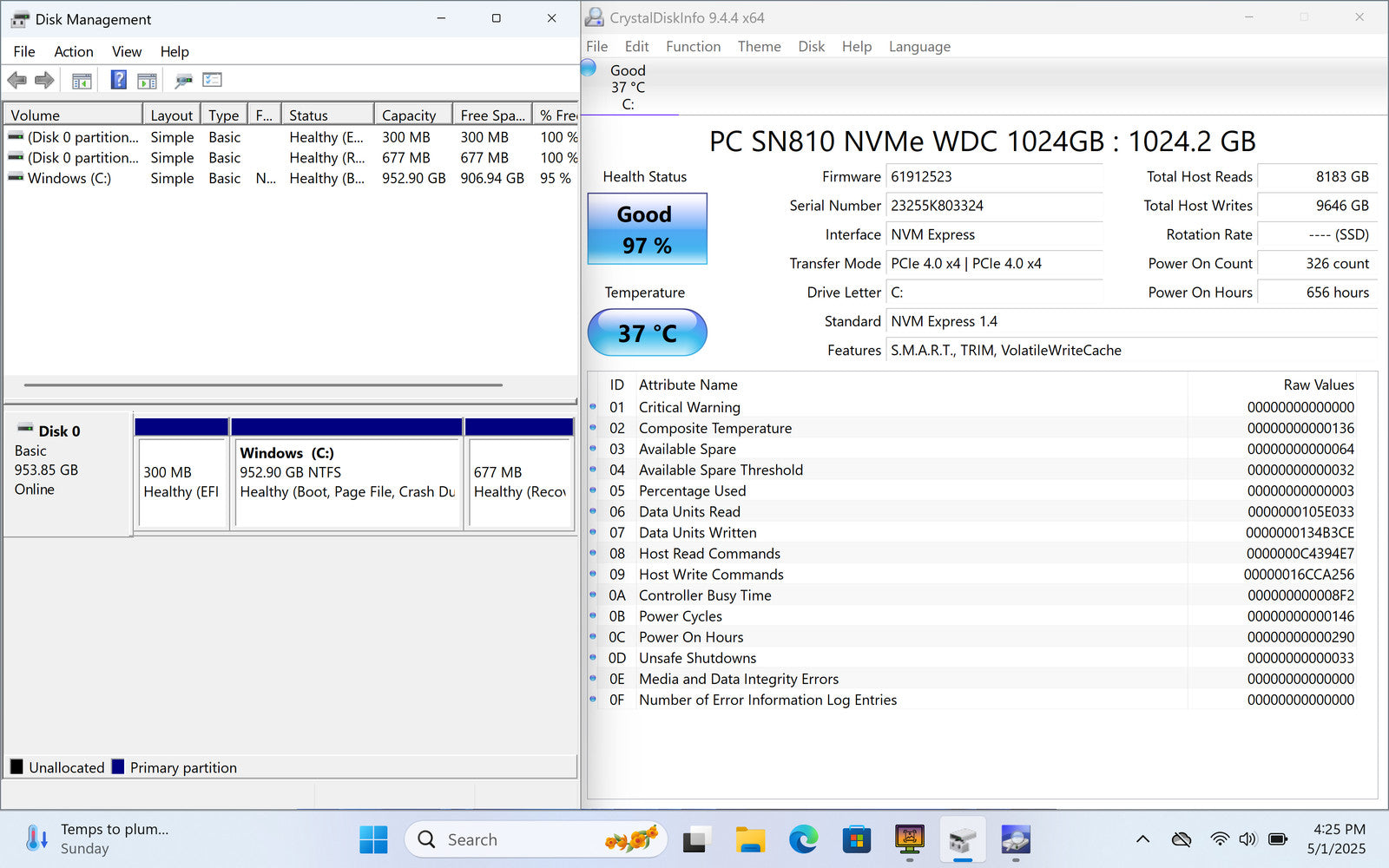The image size is (1389, 868).
Task: Click the volume speaker tray icon
Action: [1247, 839]
